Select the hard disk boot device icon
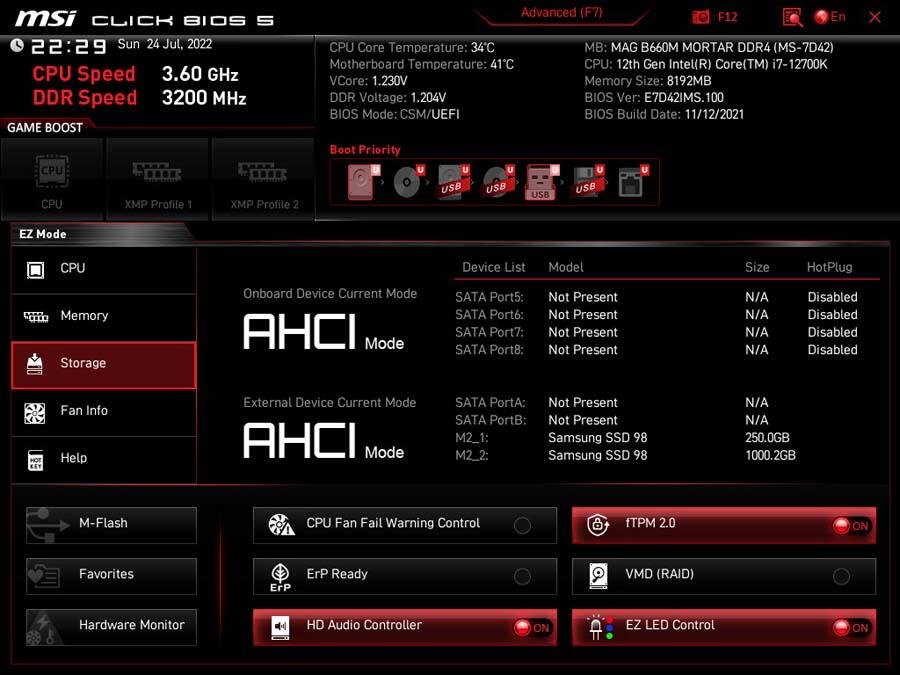Screen dimensions: 900x675 [x=363, y=182]
